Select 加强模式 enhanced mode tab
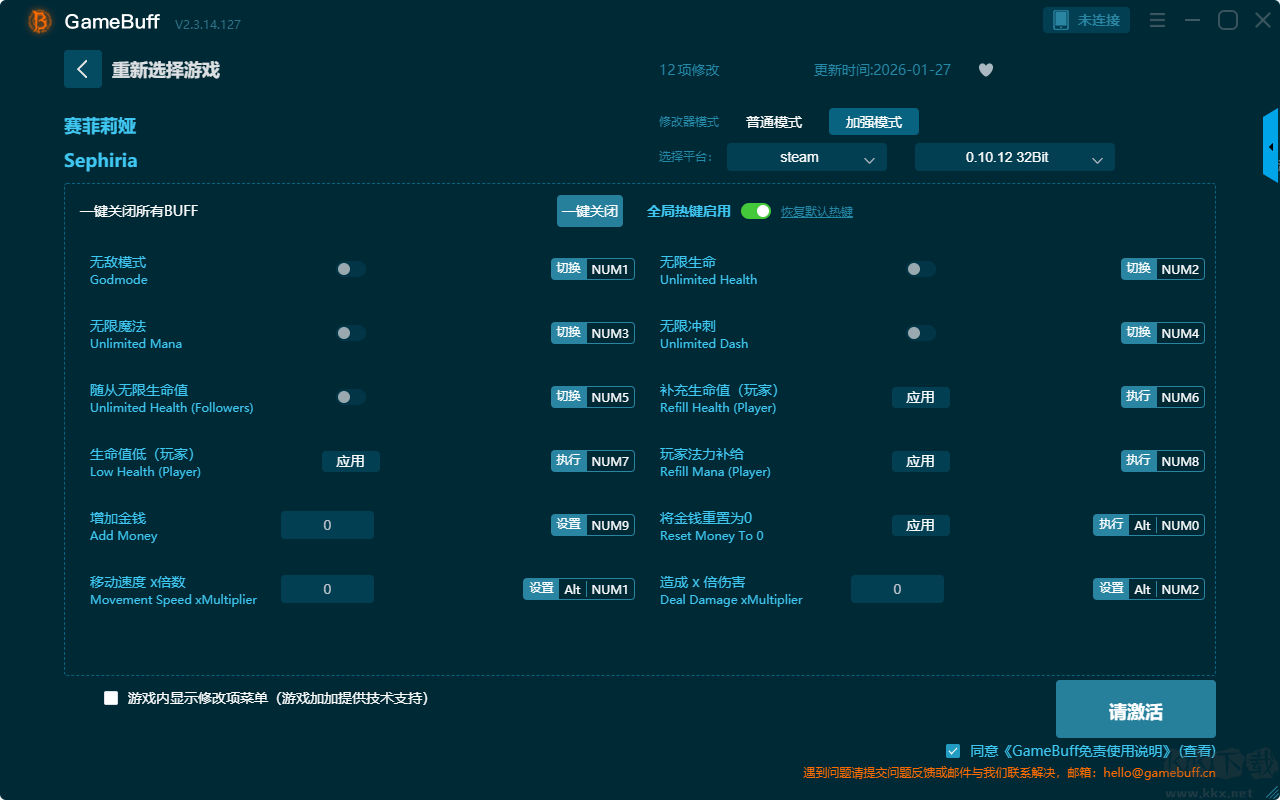 pos(873,122)
